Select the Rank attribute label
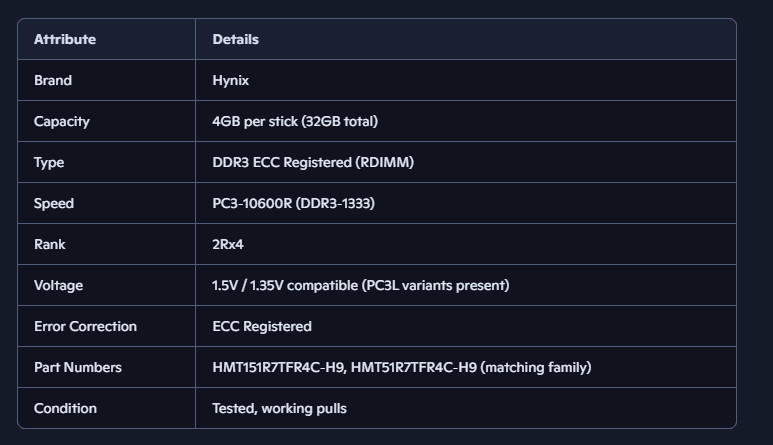The width and height of the screenshot is (773, 445). click(50, 244)
